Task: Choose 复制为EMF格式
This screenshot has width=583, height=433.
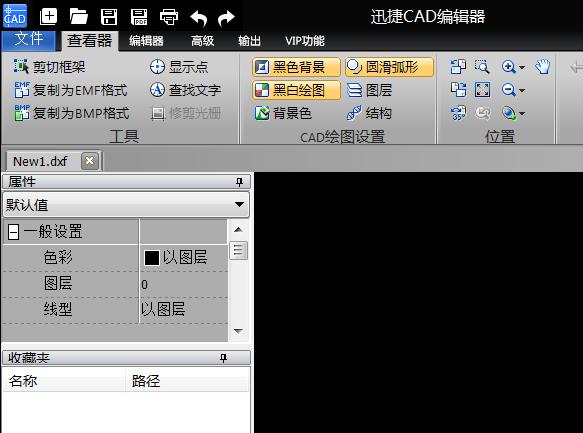Action: [x=71, y=90]
